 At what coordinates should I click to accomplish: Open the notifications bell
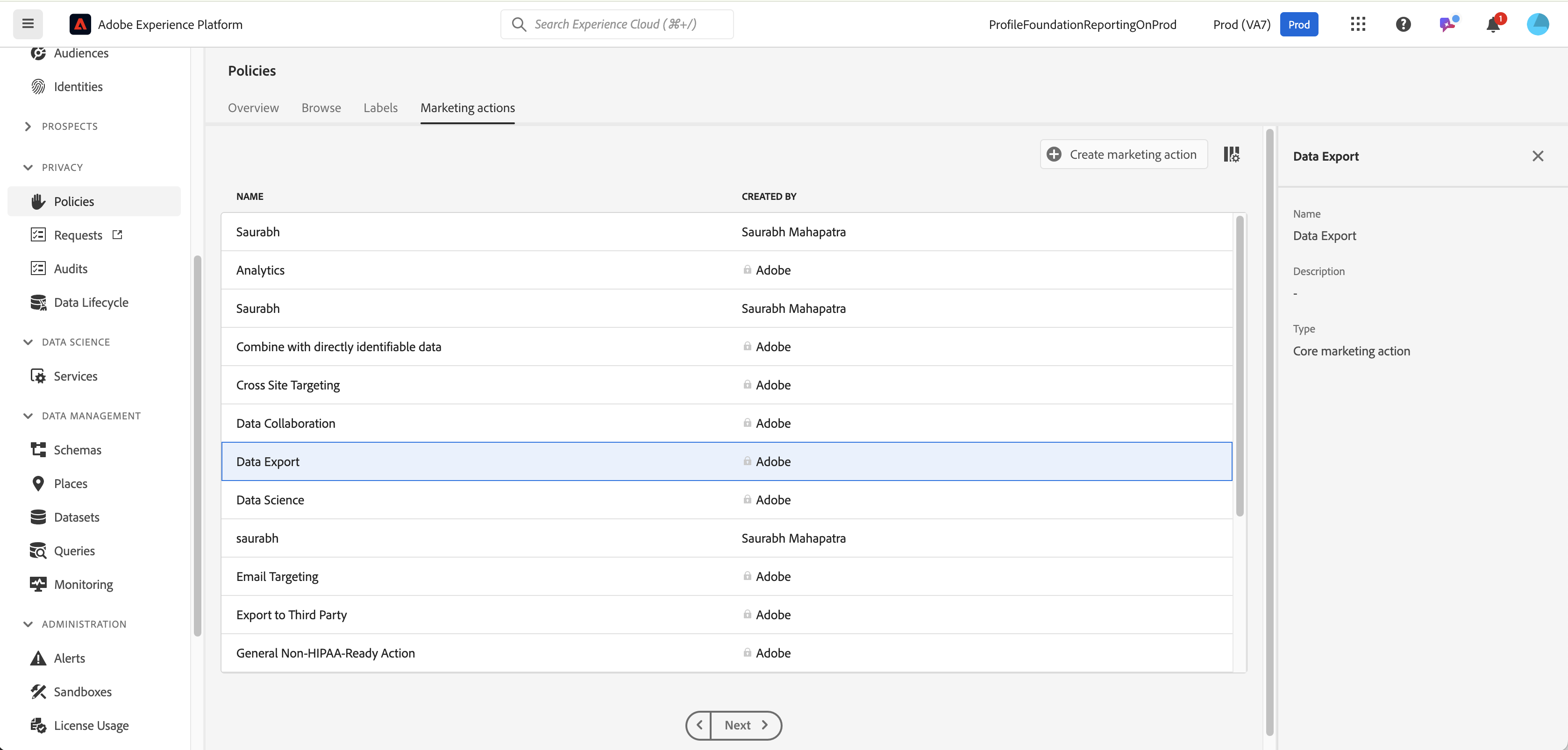[x=1493, y=24]
